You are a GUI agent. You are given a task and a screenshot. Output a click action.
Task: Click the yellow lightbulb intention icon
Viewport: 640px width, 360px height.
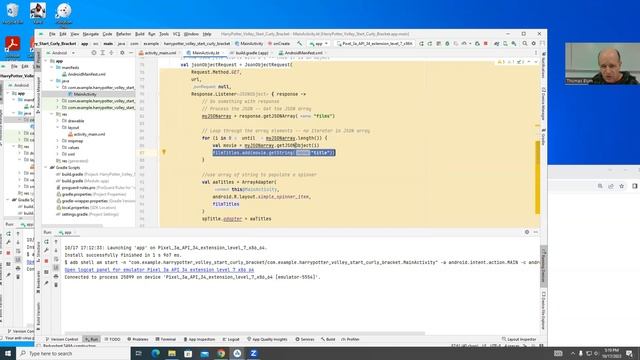tap(164, 152)
